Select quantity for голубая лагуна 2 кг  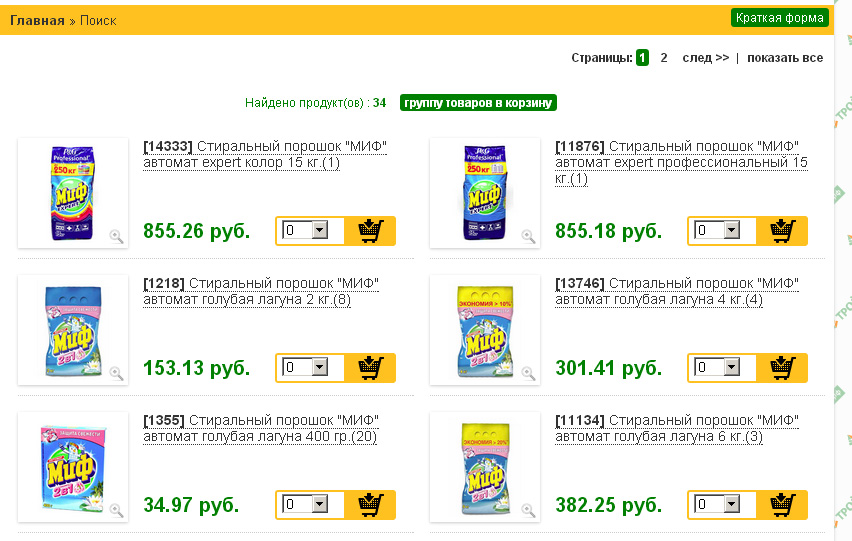(x=320, y=368)
